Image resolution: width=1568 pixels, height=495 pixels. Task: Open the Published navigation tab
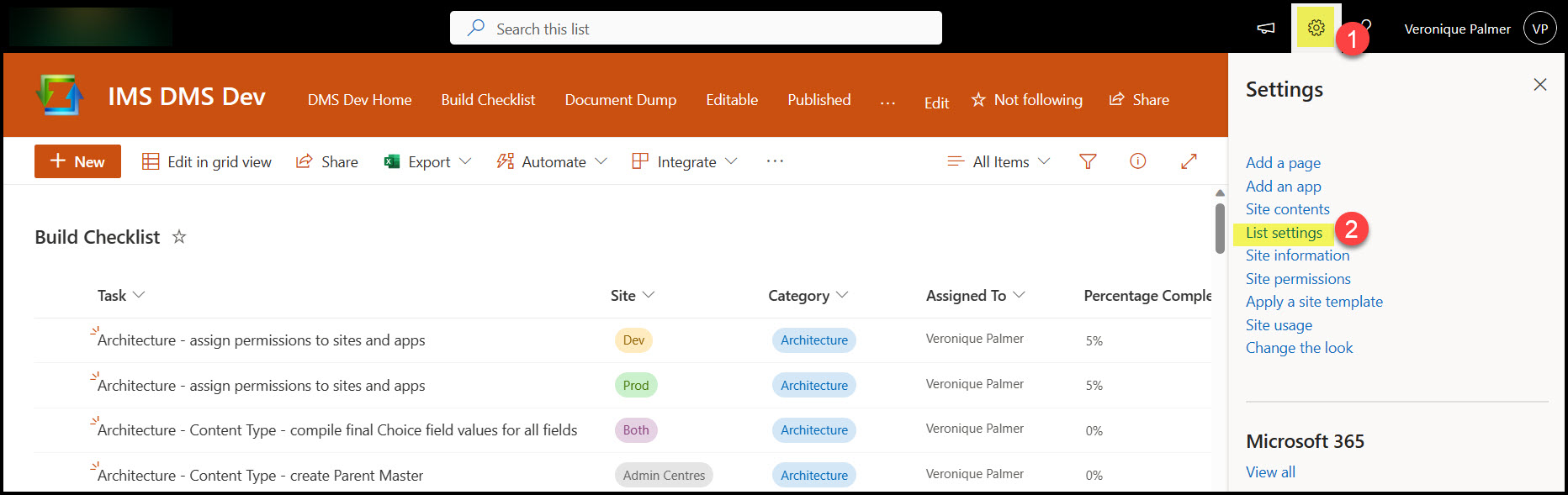coord(818,100)
